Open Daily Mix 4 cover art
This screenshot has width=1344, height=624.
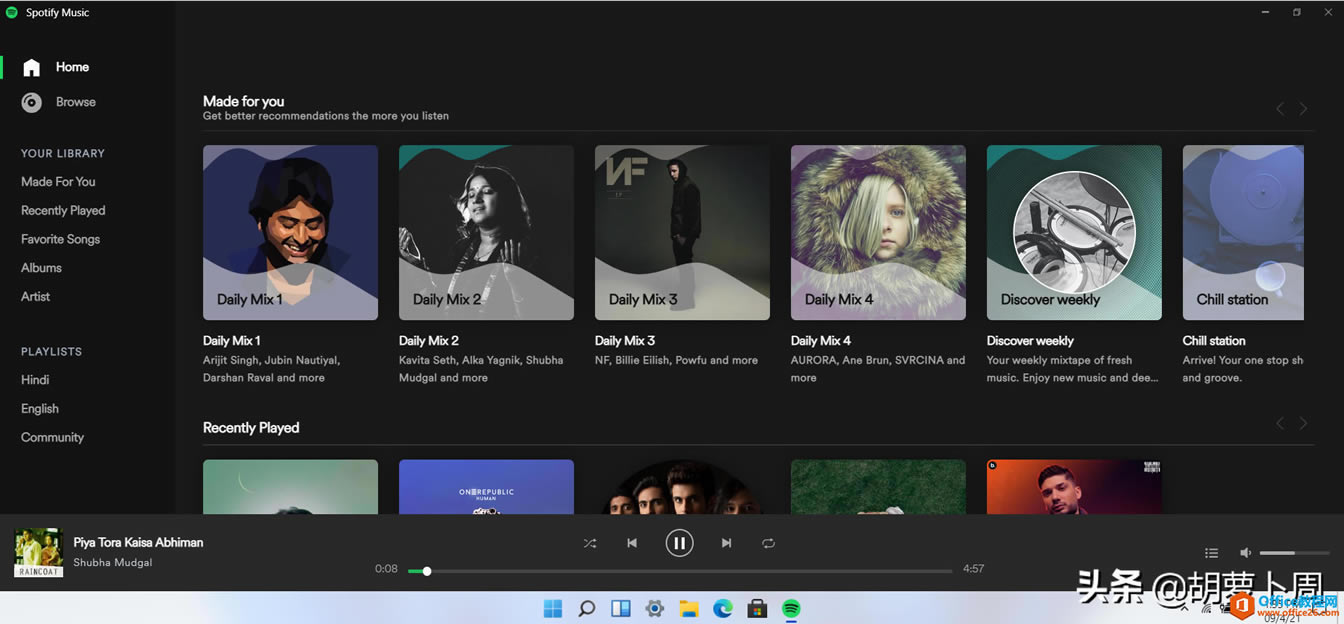tap(878, 232)
